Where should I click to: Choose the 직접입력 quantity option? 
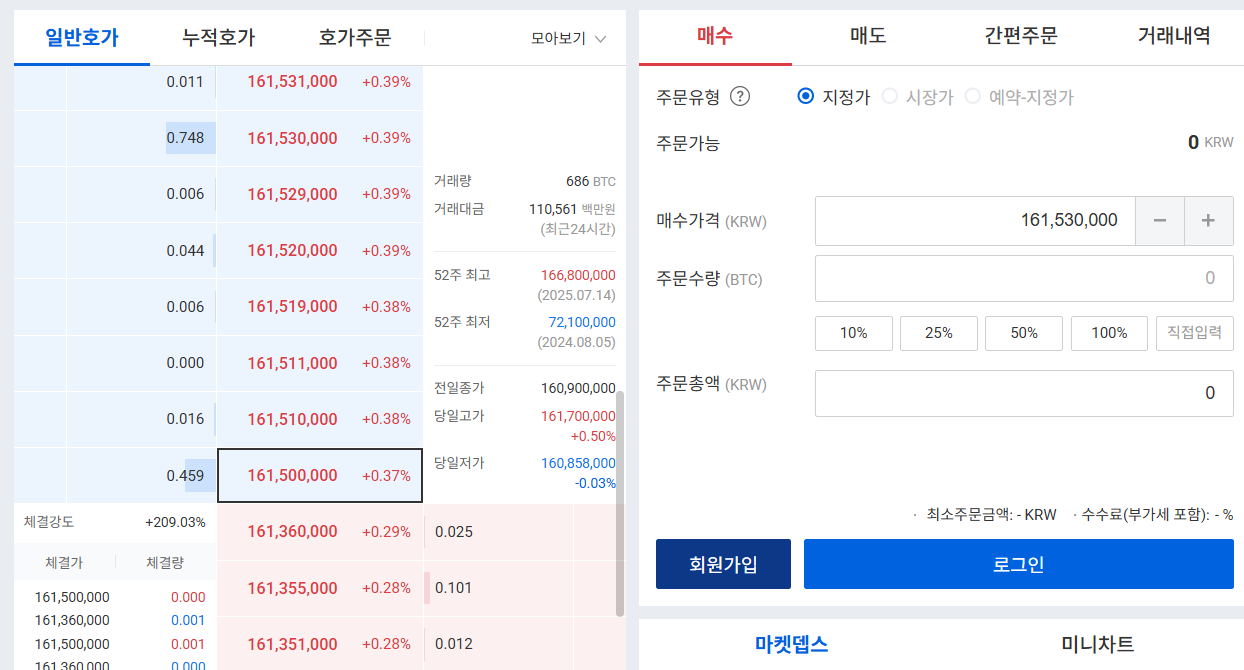pyautogui.click(x=1195, y=333)
